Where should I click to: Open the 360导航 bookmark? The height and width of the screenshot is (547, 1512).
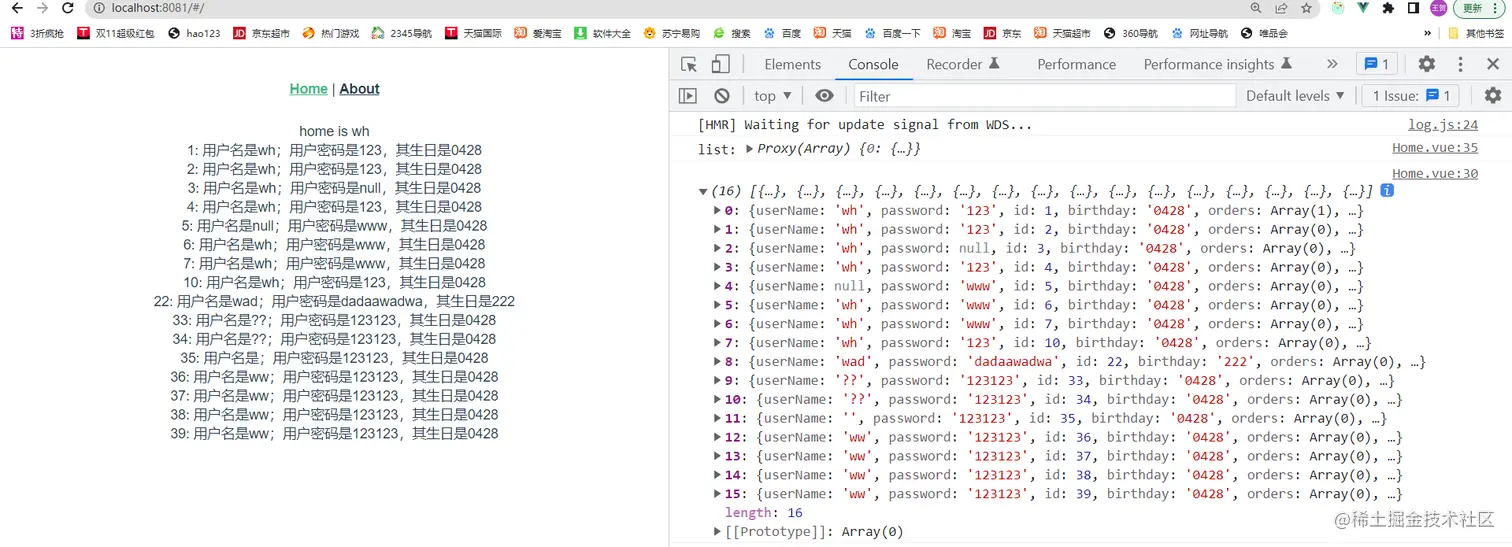[x=1131, y=33]
